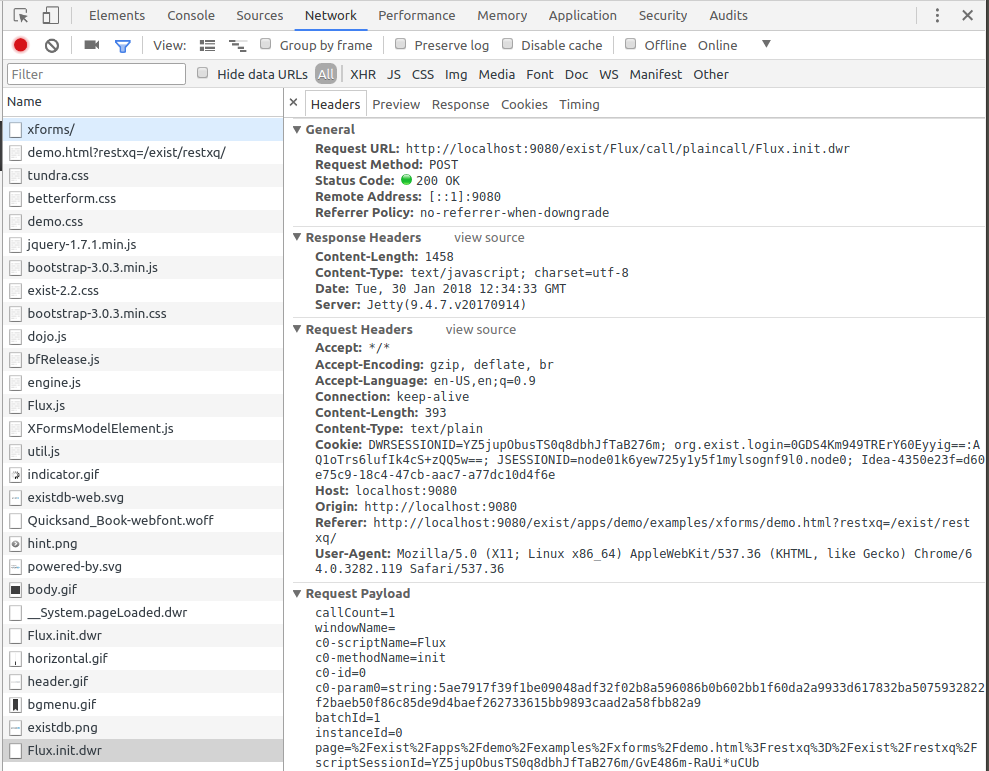The image size is (989, 771).
Task: Enable Preserve log checkbox
Action: (401, 44)
